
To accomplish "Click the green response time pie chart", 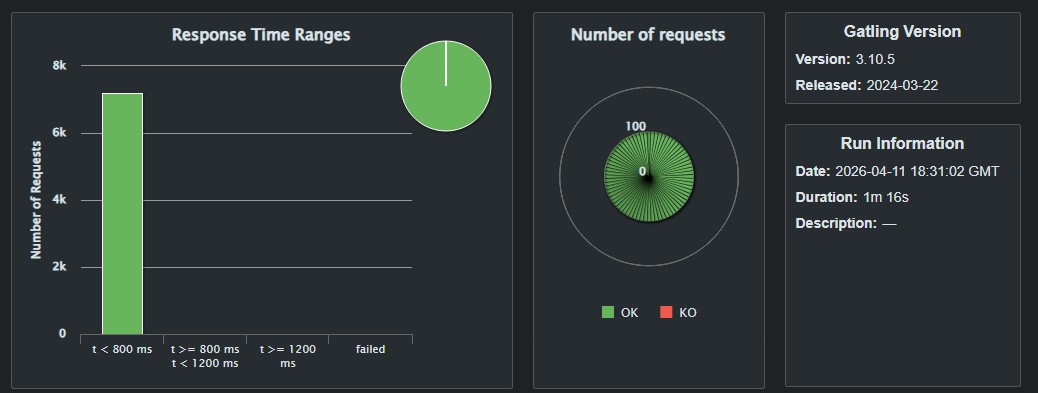I will (x=446, y=86).
